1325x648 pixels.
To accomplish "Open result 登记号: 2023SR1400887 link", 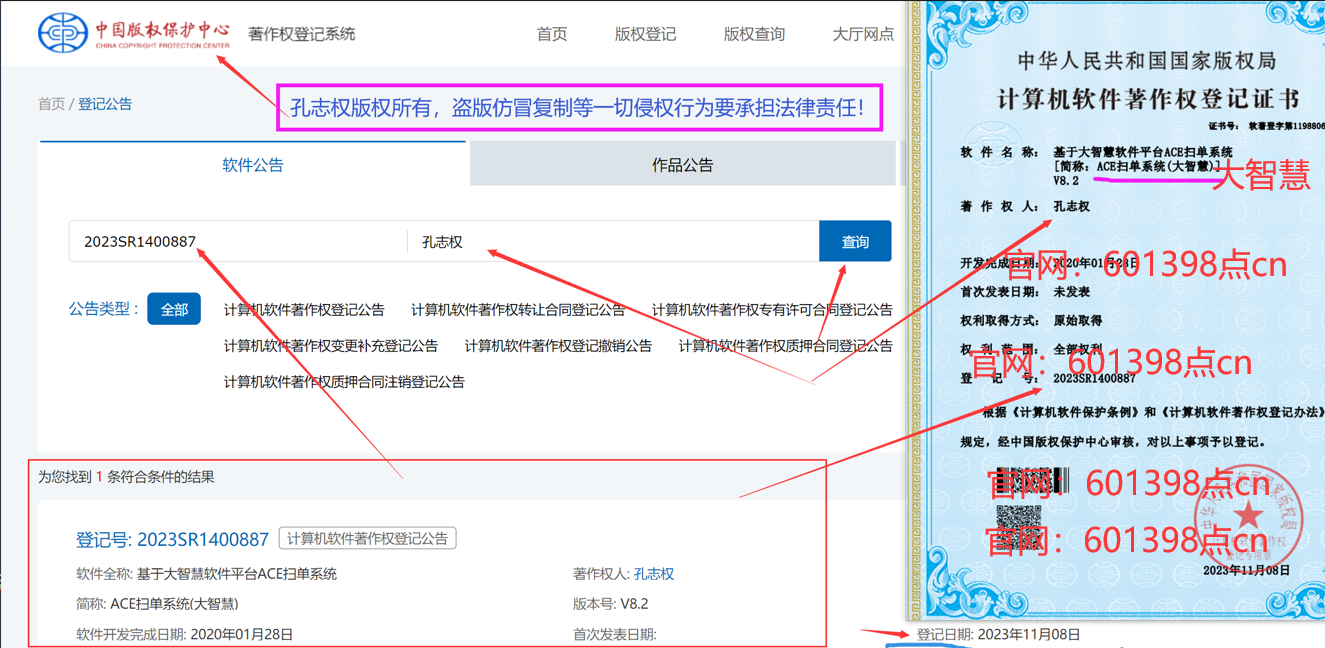I will (x=172, y=539).
